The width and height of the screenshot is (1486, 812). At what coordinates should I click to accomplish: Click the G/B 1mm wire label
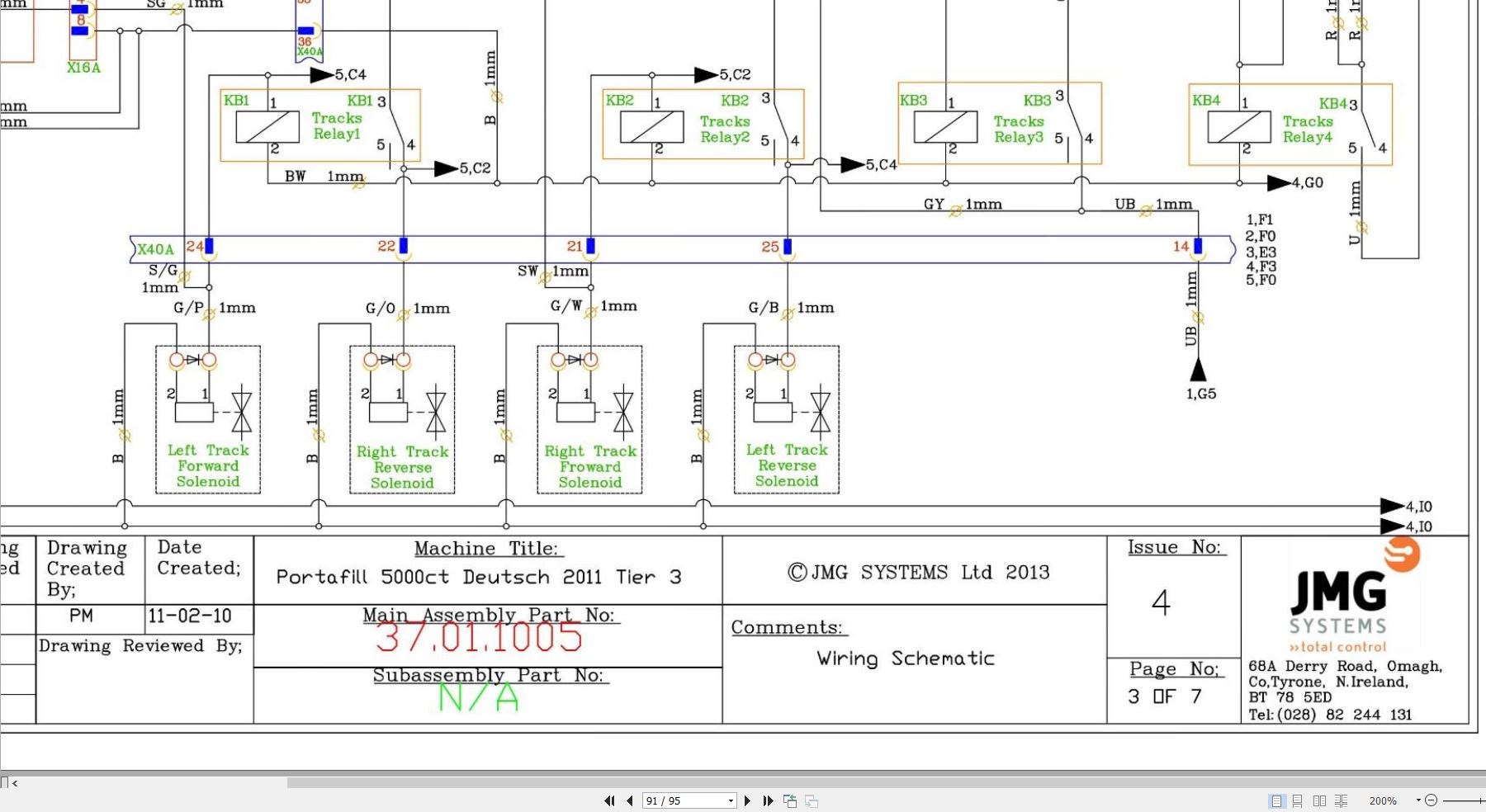(791, 308)
